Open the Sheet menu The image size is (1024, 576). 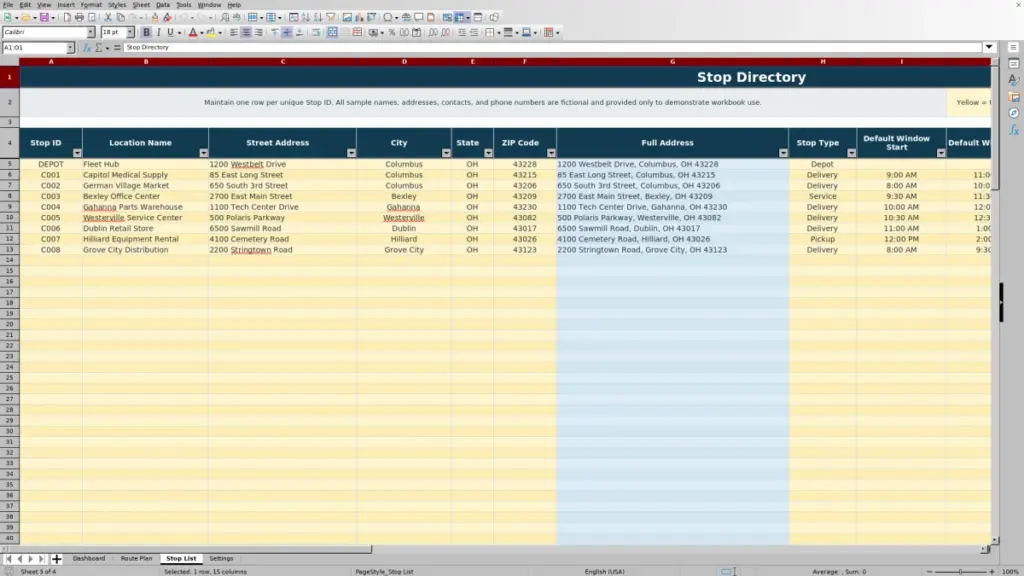[x=141, y=5]
